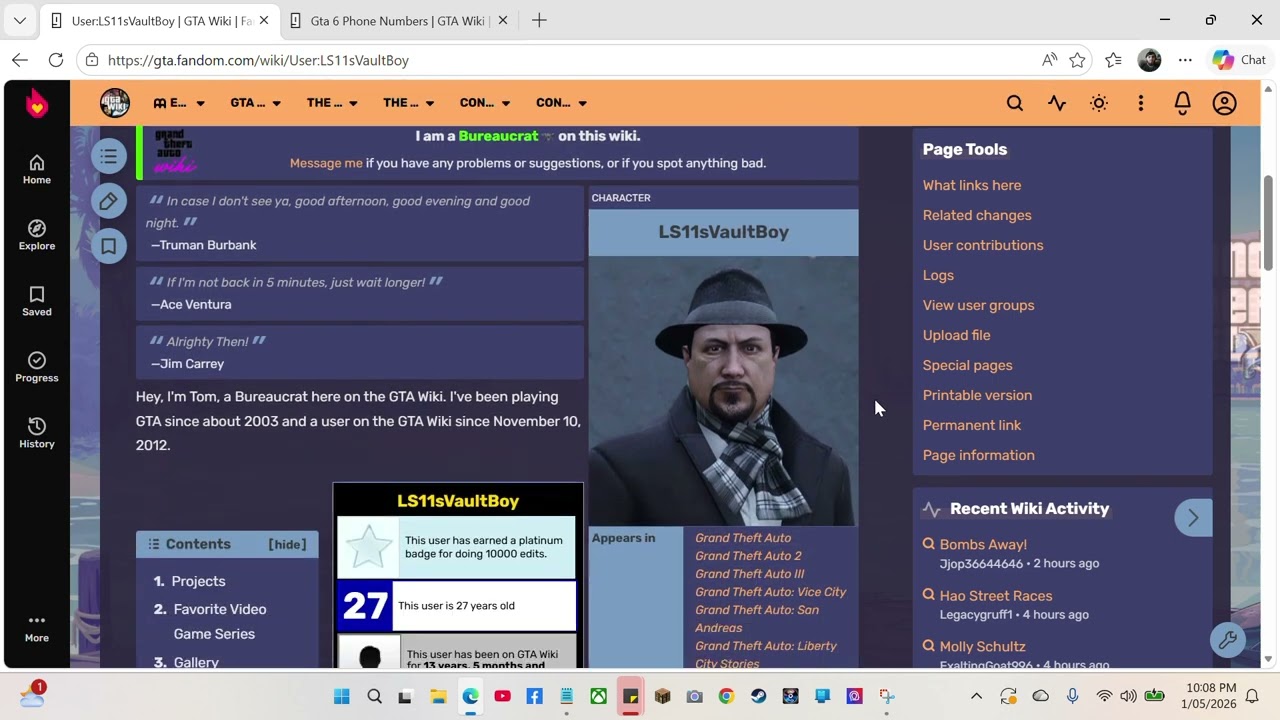Open the user account avatar icon
Viewport: 1280px width, 720px height.
click(x=1225, y=103)
